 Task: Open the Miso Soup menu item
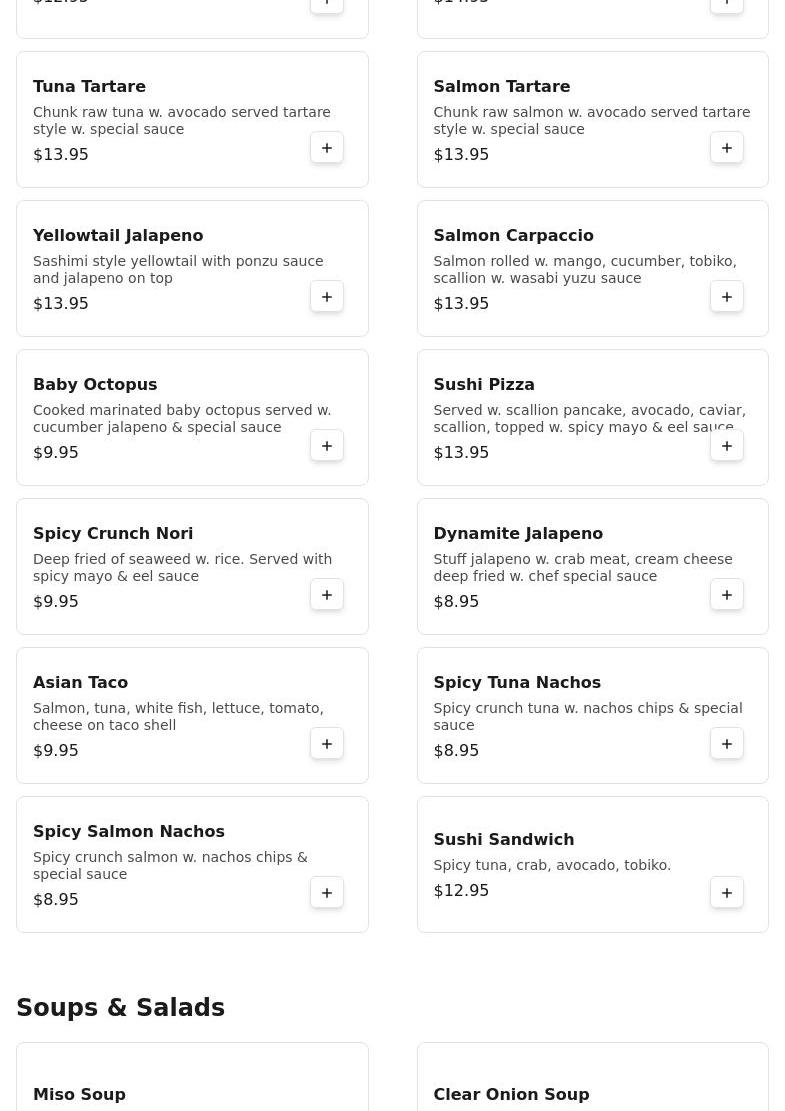pyautogui.click(x=79, y=1095)
